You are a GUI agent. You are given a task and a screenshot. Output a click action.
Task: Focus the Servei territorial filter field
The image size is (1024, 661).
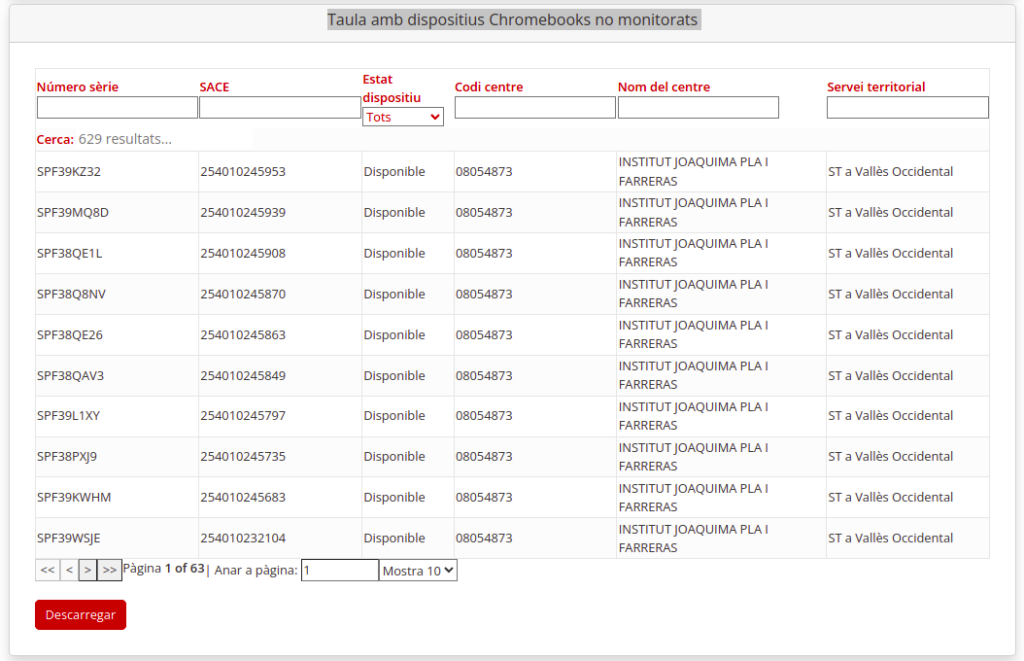[907, 107]
